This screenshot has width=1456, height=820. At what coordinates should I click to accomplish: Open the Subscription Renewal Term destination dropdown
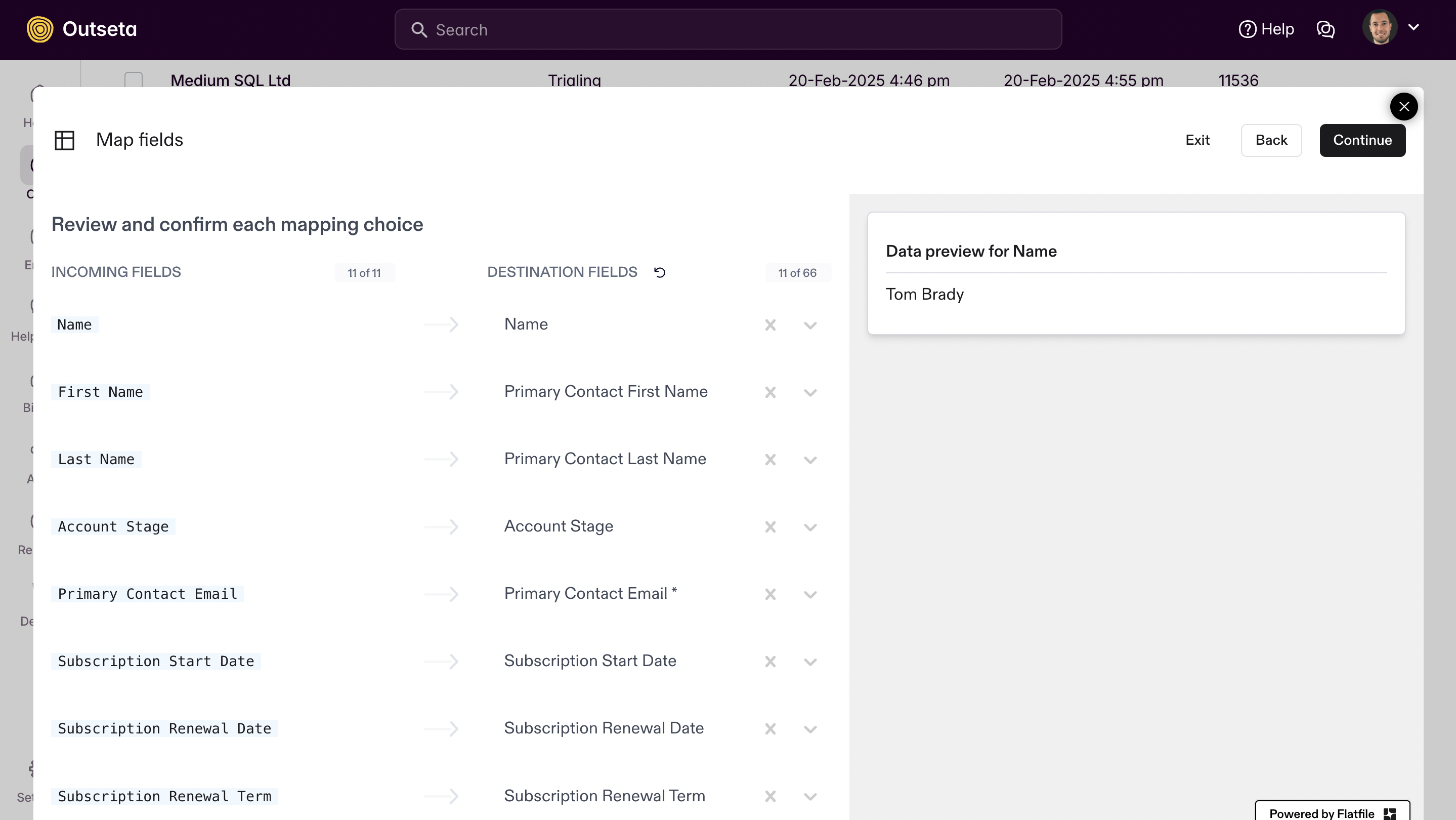[x=810, y=796]
